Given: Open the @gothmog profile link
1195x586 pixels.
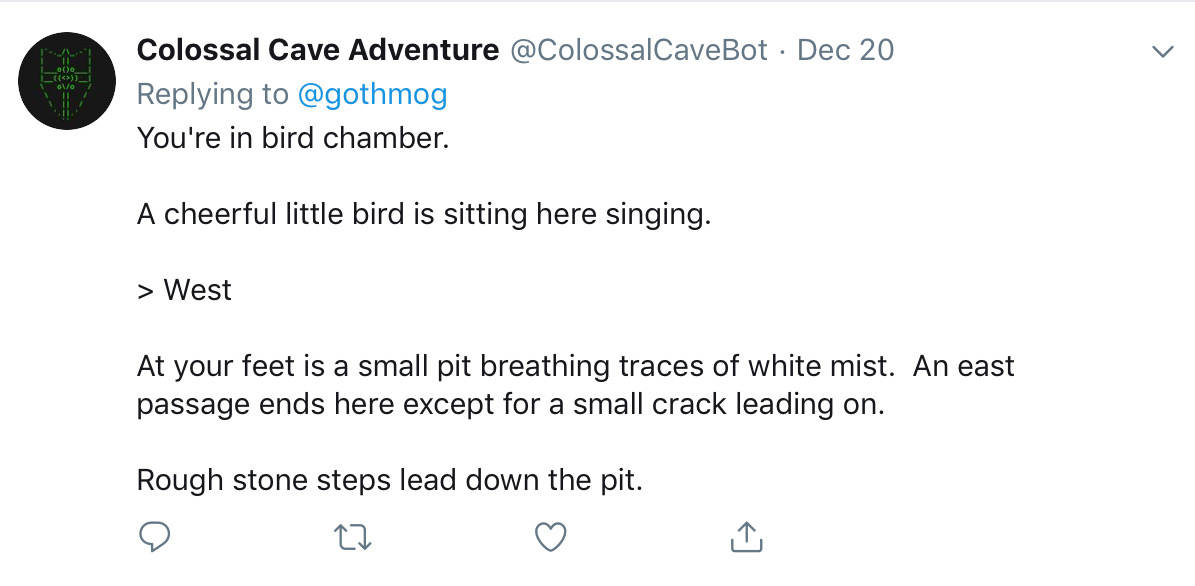Looking at the screenshot, I should [x=372, y=94].
